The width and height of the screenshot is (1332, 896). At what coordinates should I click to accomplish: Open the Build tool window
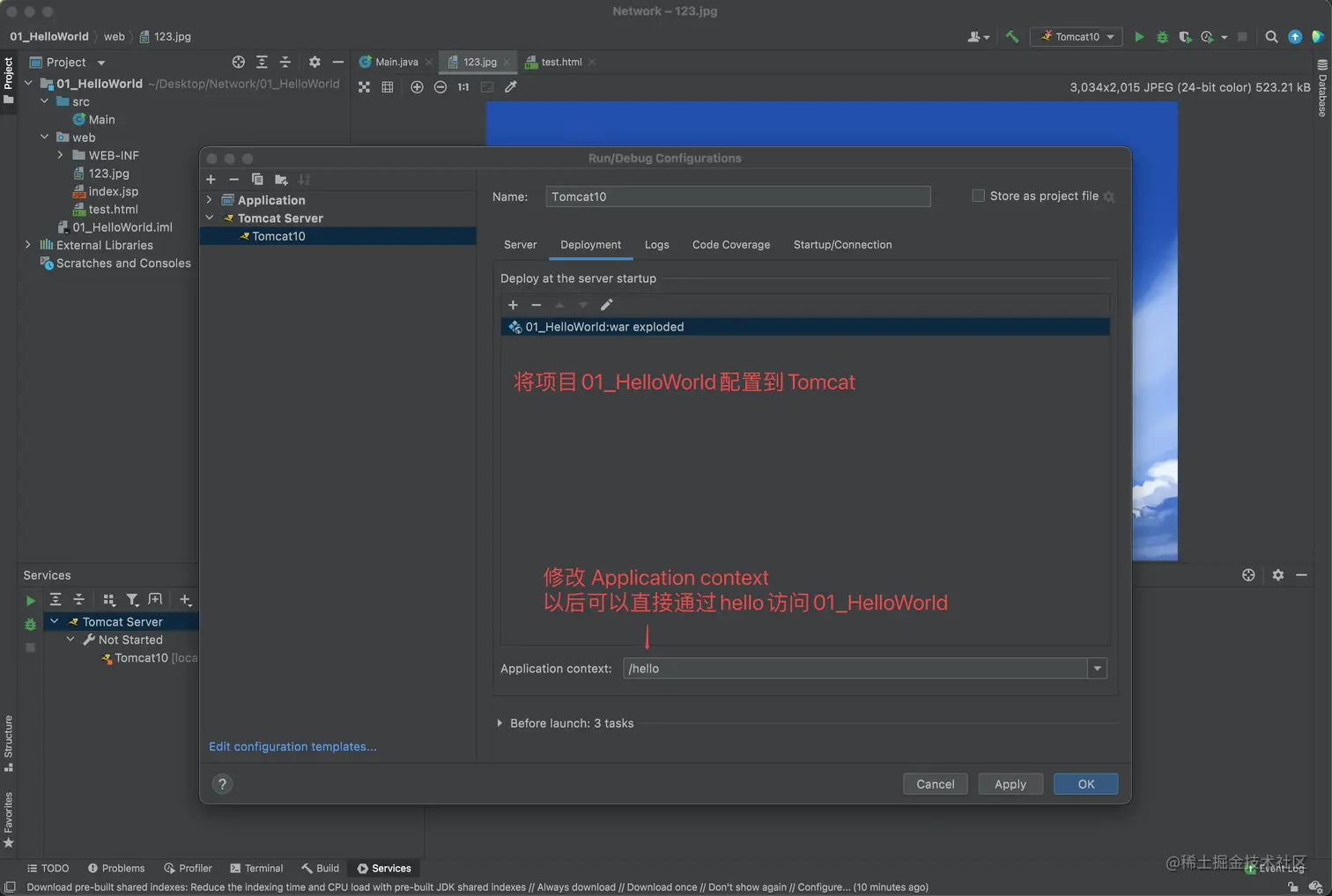point(320,869)
